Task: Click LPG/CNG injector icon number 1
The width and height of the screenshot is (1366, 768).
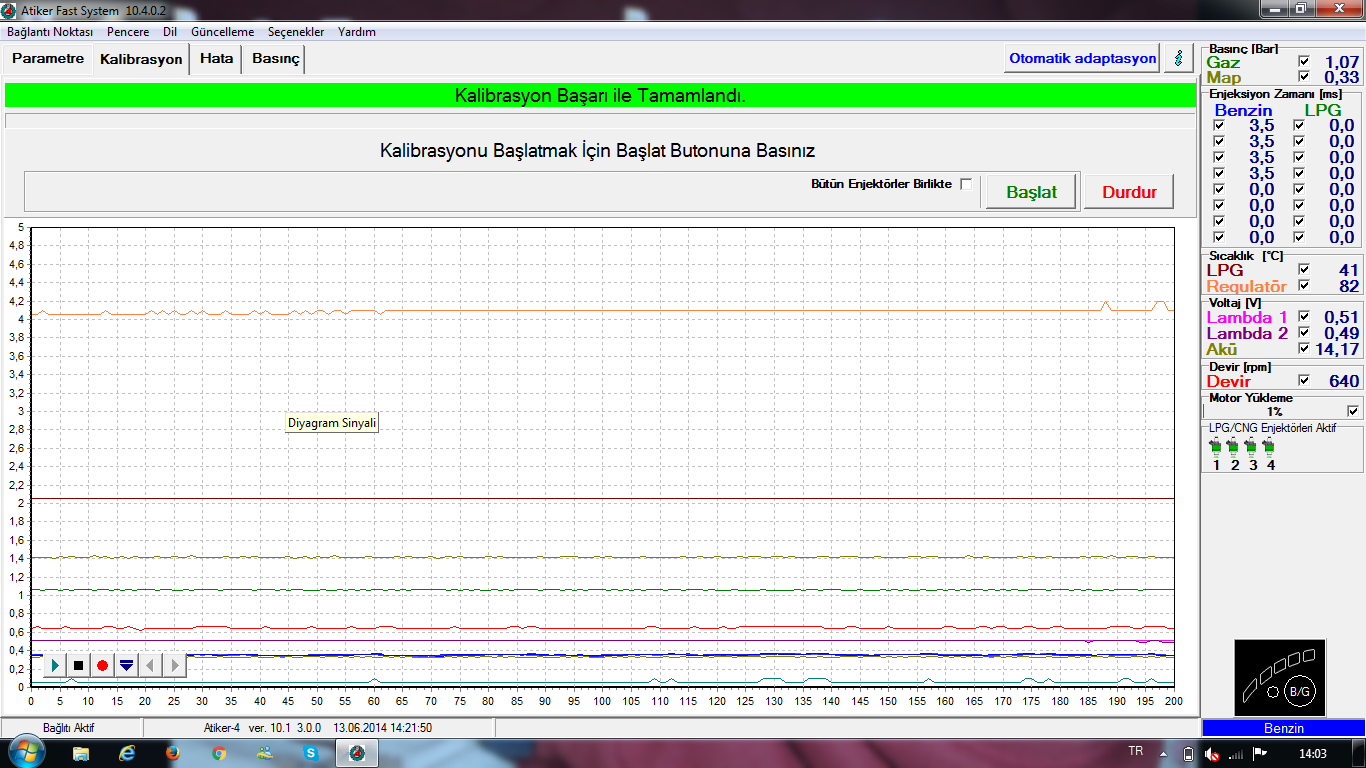Action: 1216,447
